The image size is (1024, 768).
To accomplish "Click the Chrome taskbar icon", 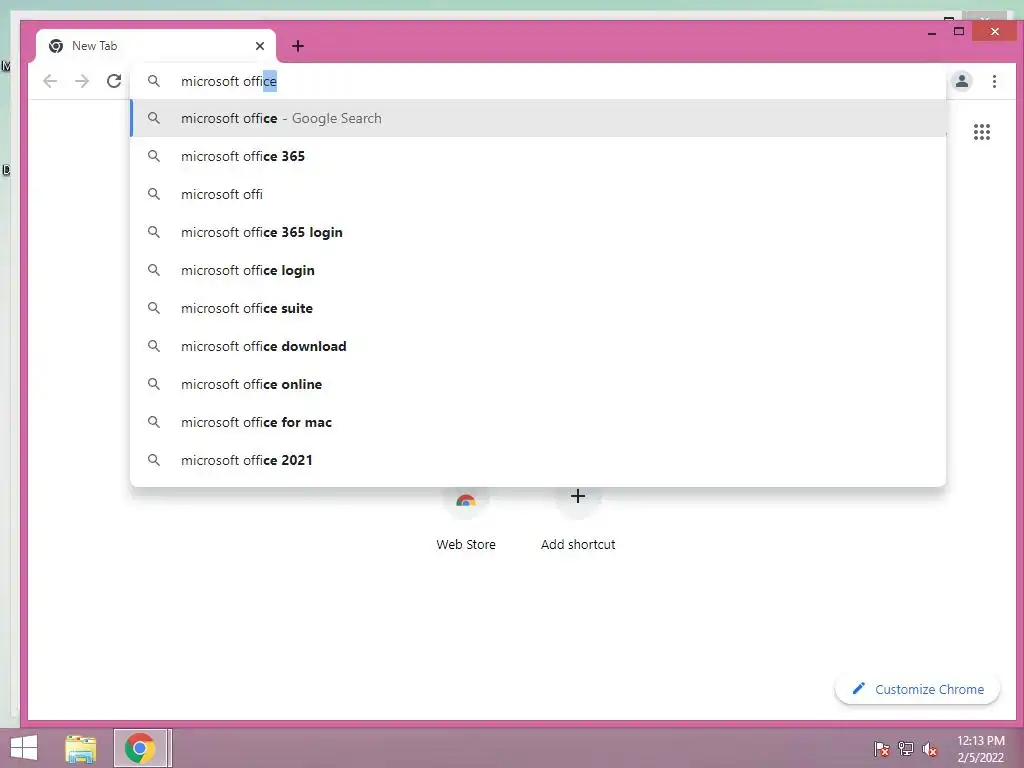I will pos(140,748).
